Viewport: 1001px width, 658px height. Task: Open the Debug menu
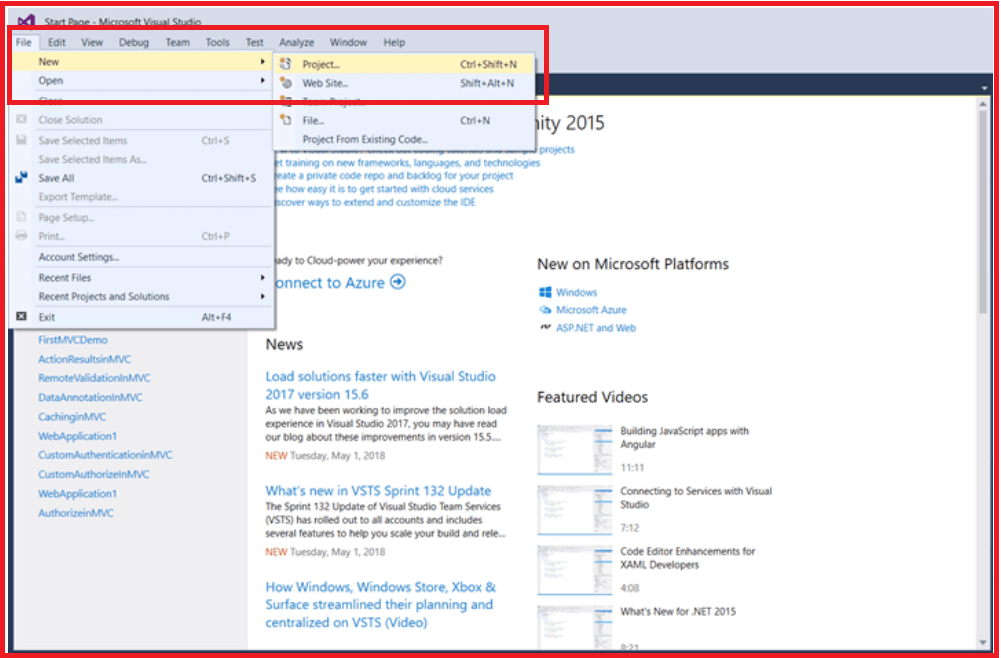coord(133,42)
